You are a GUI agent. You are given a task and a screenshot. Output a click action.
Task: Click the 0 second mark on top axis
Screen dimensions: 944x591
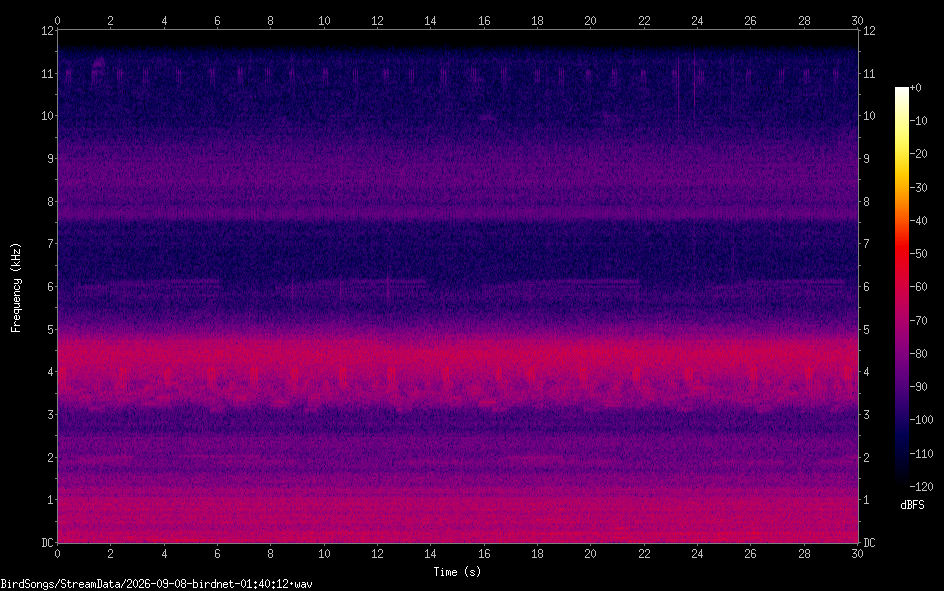[57, 20]
